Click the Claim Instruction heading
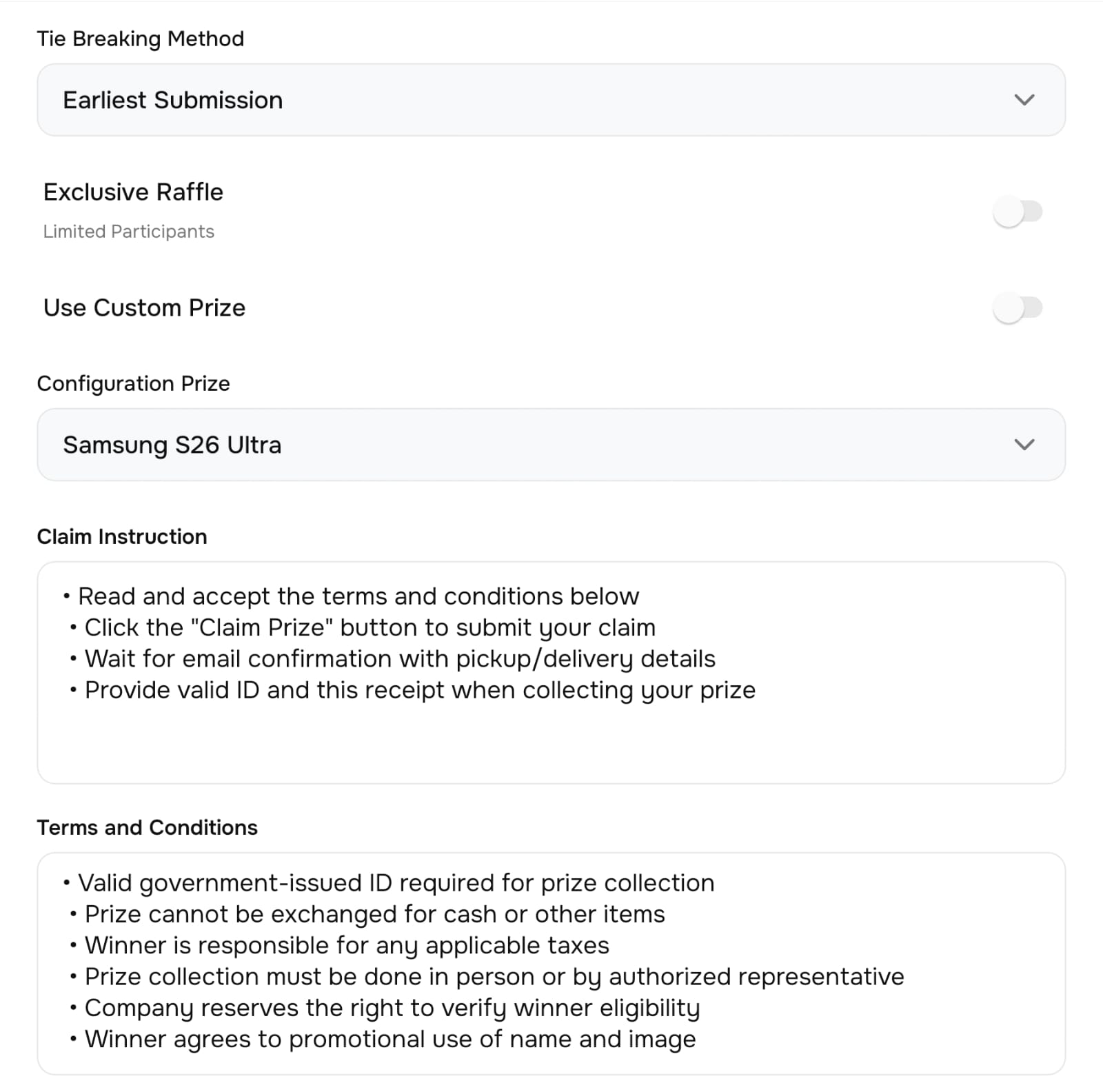The image size is (1103, 1092). click(121, 536)
